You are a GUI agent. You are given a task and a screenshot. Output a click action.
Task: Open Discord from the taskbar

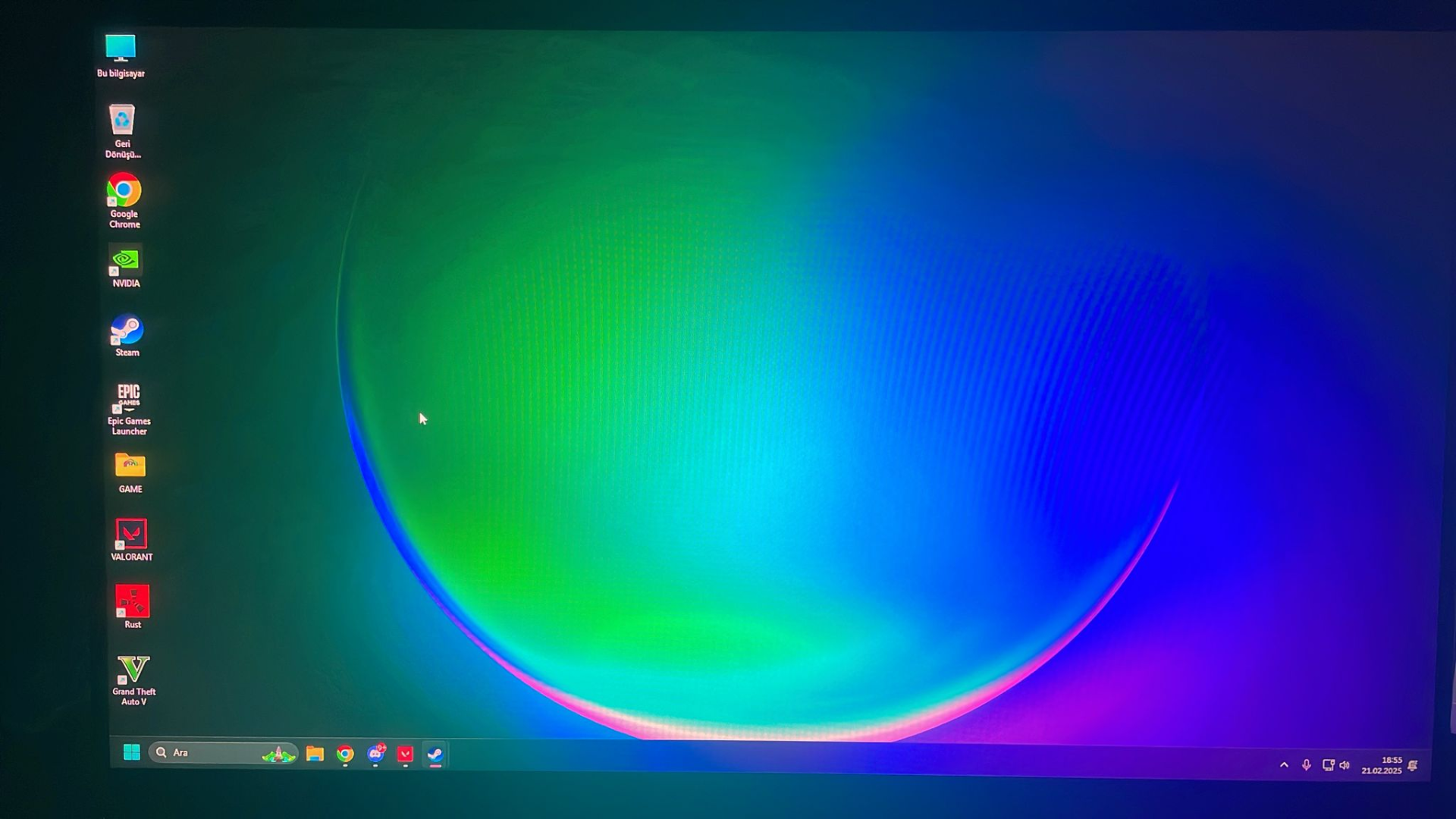(376, 754)
